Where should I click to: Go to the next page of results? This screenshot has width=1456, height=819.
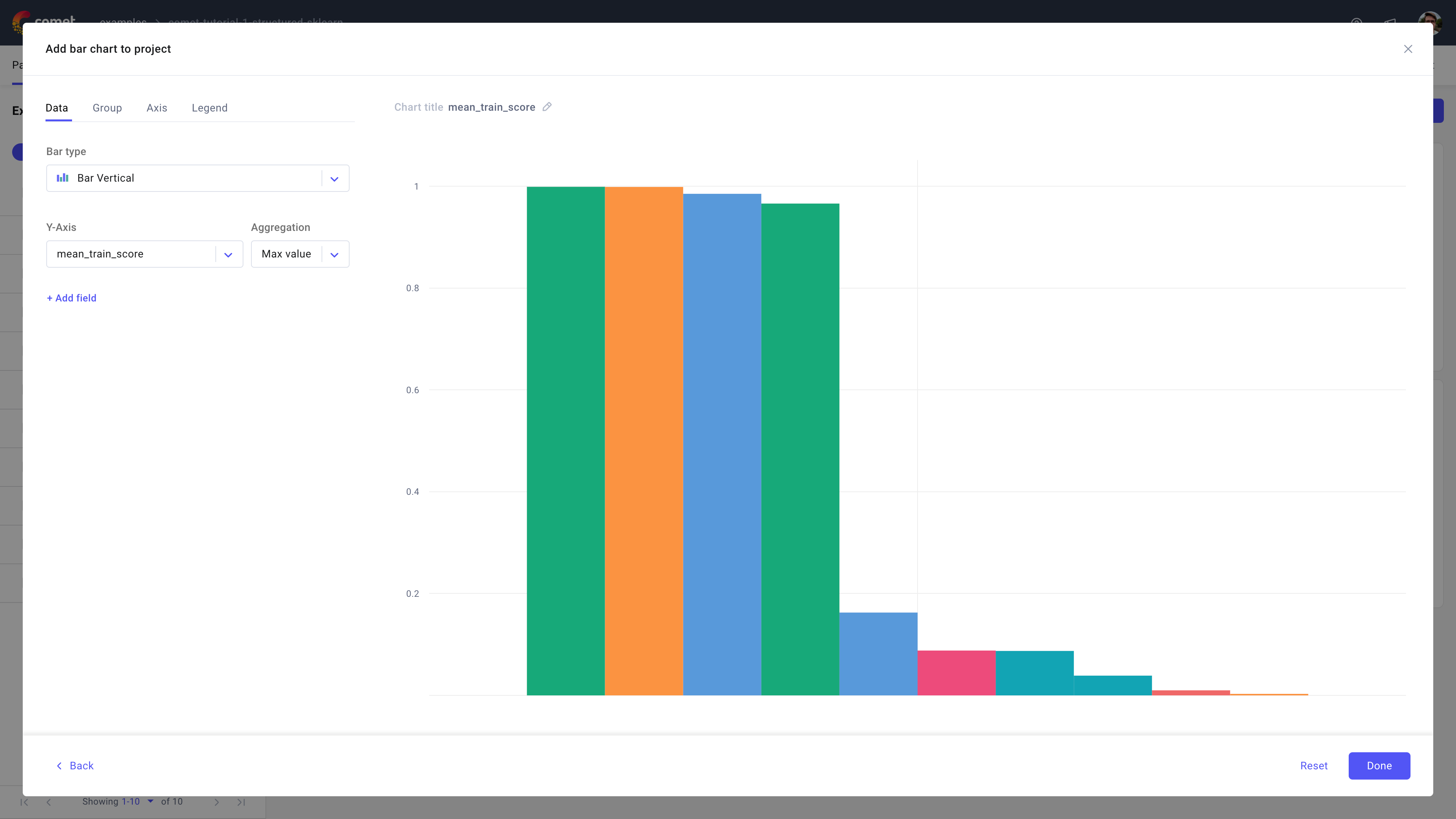coord(217,802)
